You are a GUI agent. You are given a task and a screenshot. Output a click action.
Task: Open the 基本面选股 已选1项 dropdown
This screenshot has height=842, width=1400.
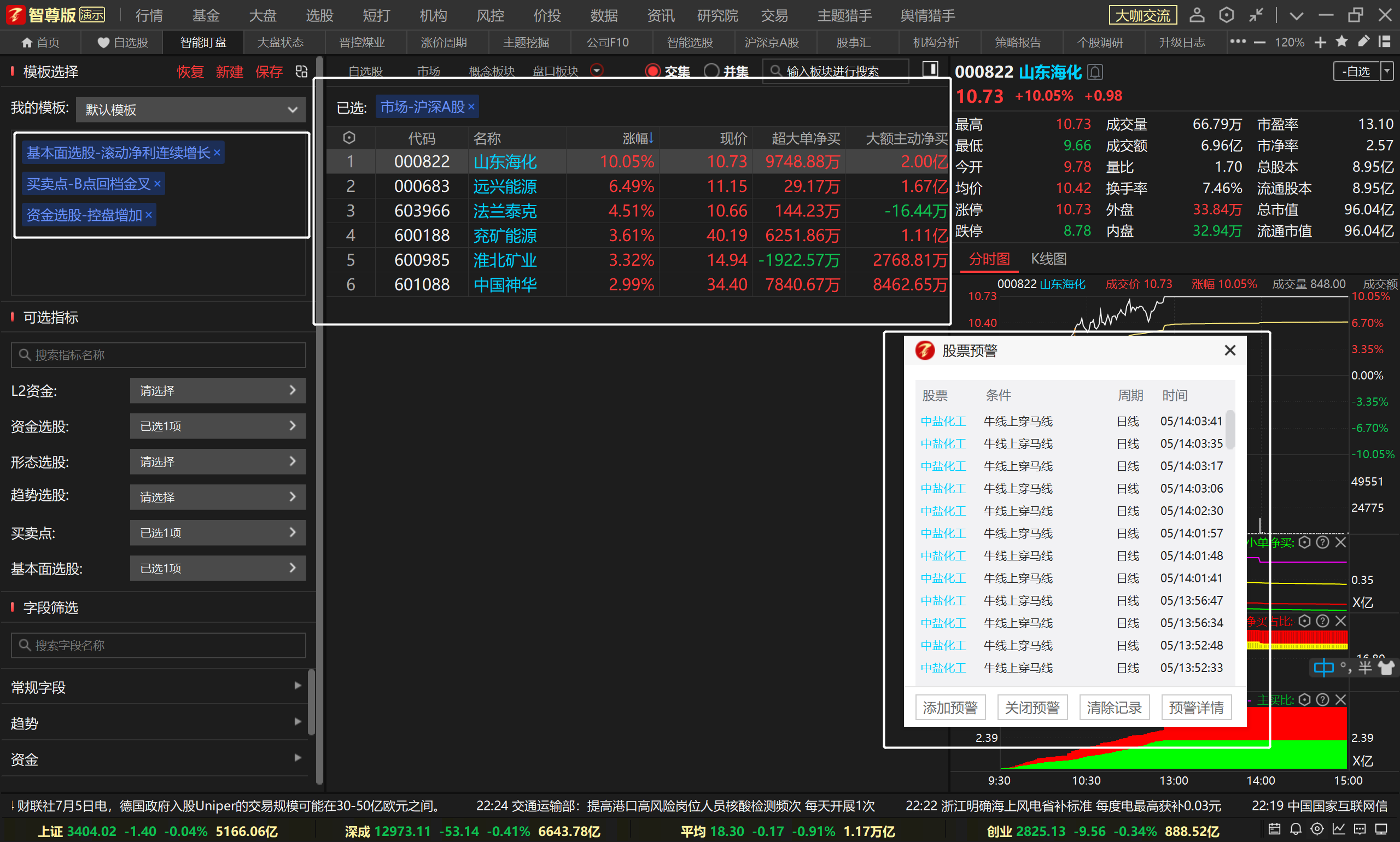click(218, 568)
